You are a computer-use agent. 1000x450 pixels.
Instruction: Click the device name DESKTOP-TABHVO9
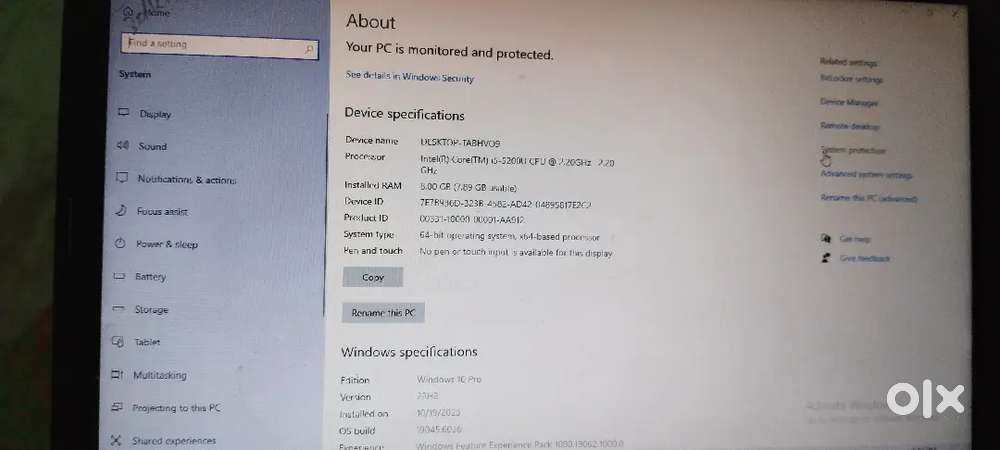click(x=460, y=143)
